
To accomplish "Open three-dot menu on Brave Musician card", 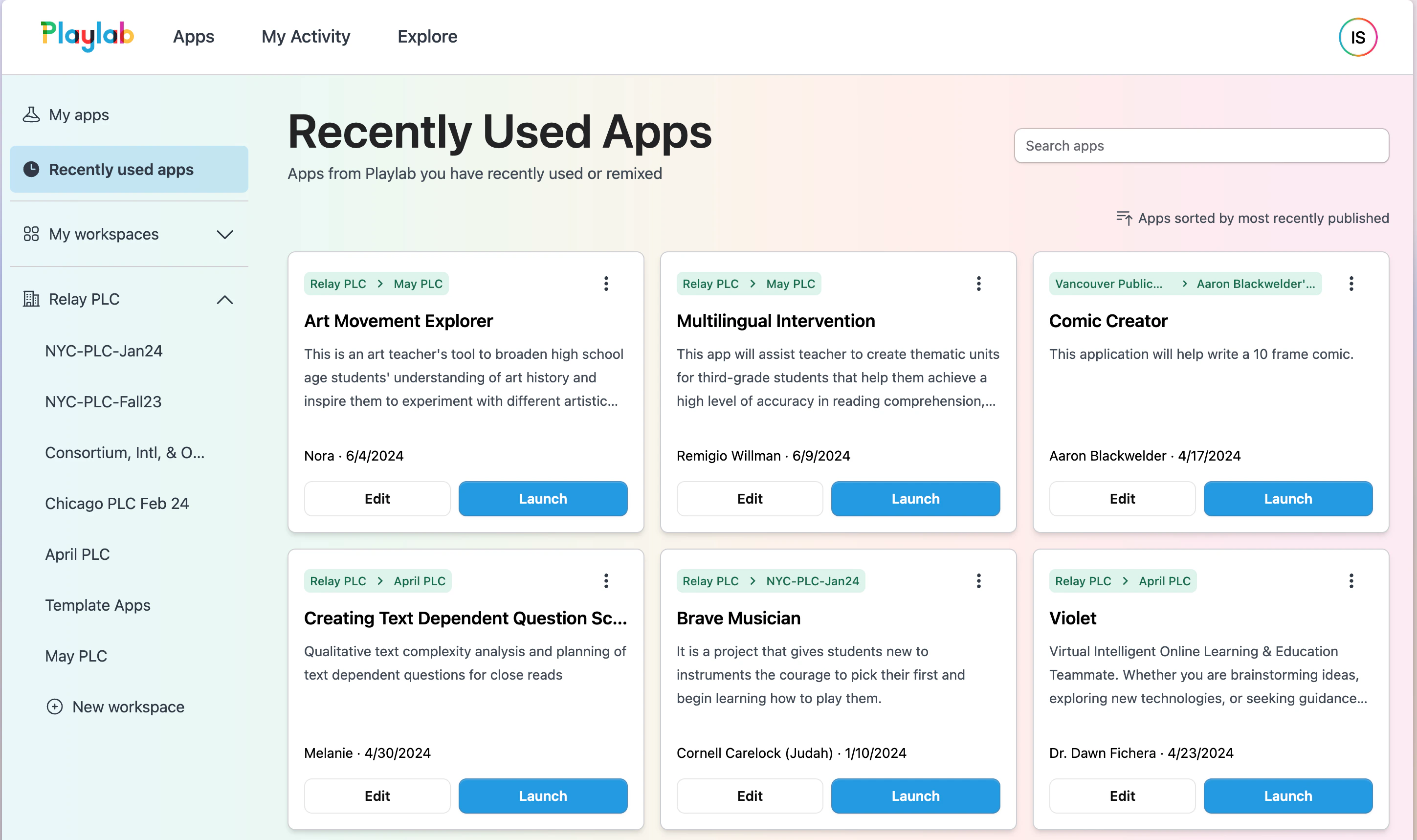I will coord(978,581).
